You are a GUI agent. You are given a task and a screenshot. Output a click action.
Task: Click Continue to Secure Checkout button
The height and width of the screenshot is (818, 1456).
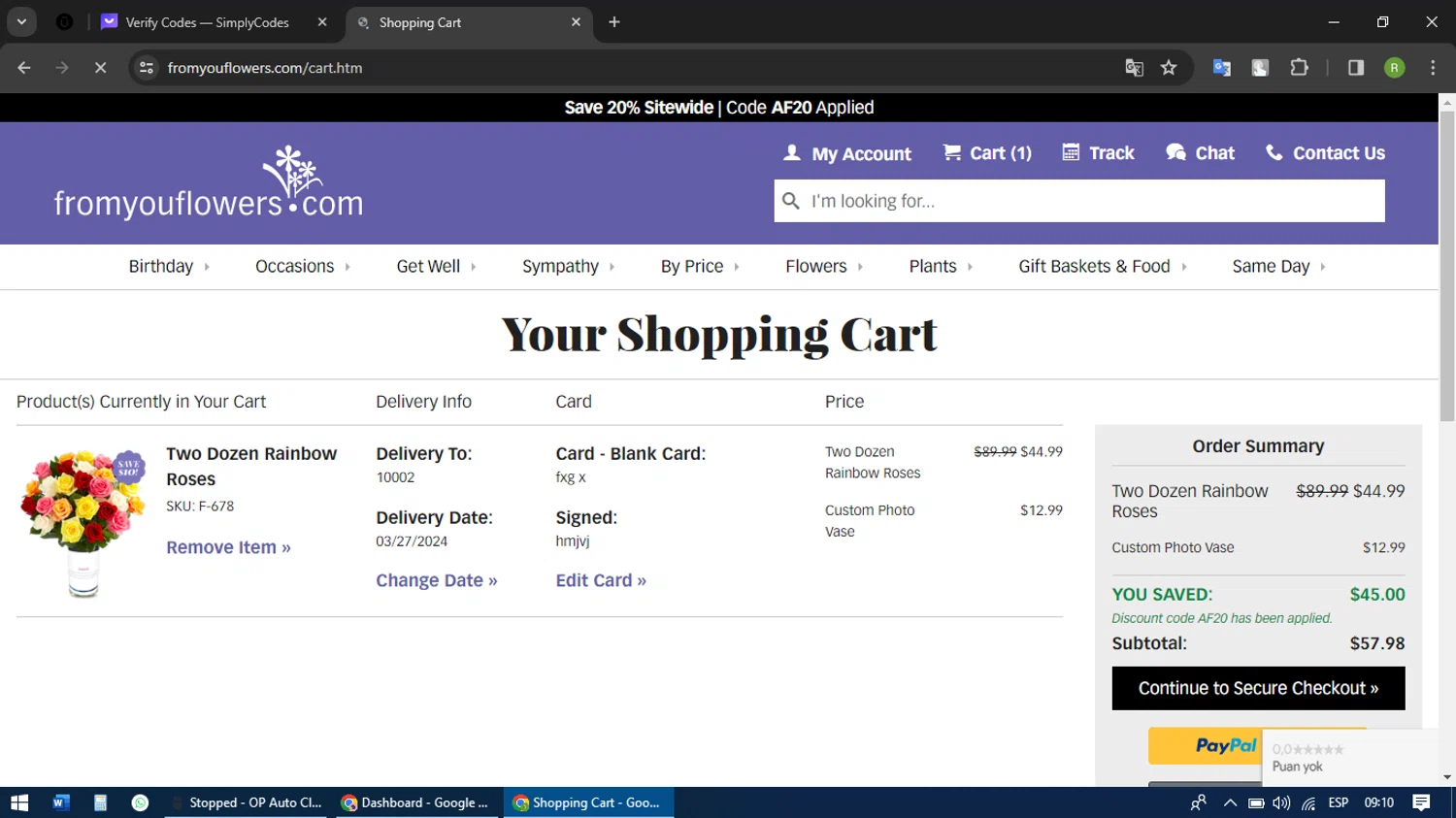tap(1258, 688)
